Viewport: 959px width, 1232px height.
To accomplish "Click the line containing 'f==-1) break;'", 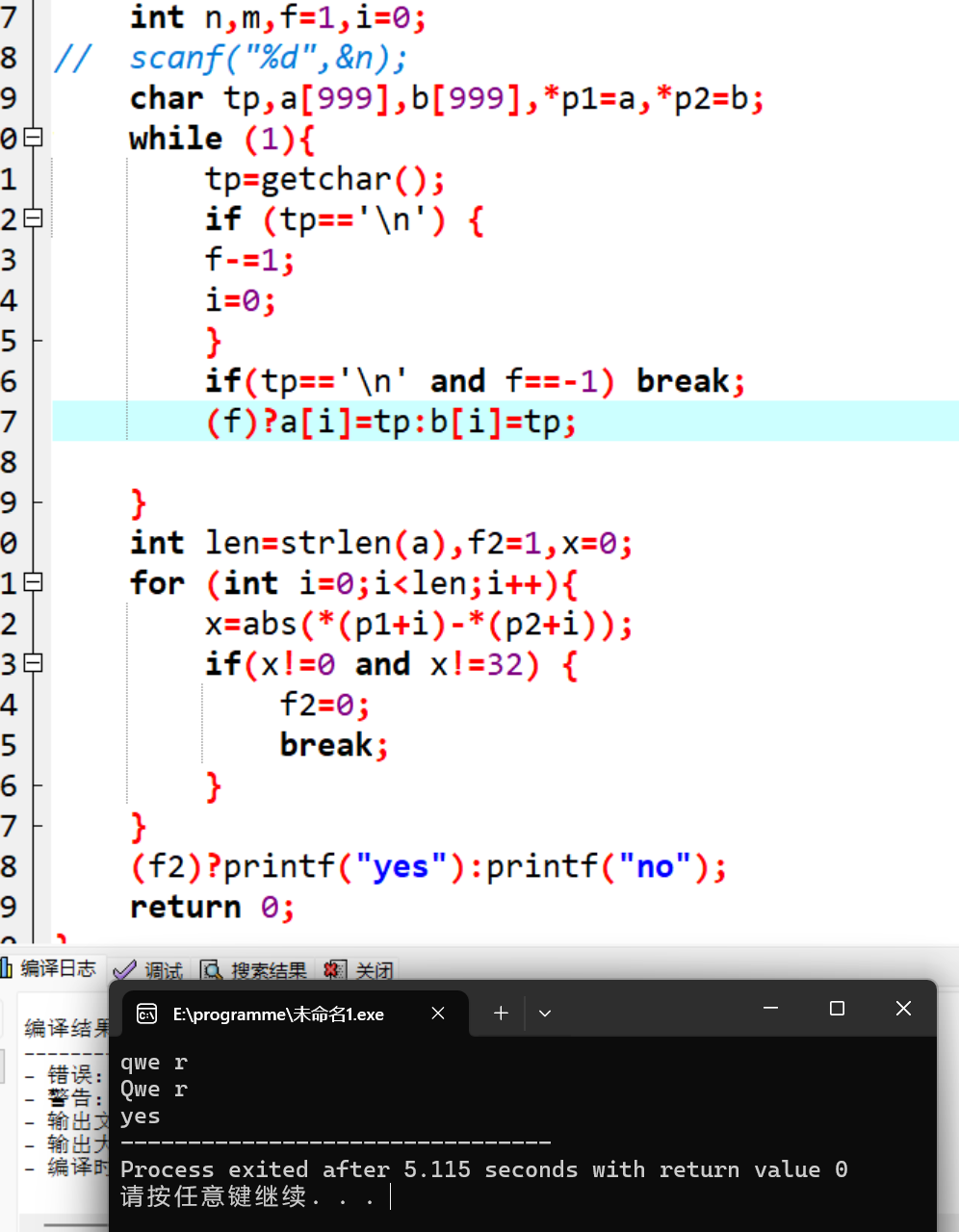I will (x=475, y=381).
